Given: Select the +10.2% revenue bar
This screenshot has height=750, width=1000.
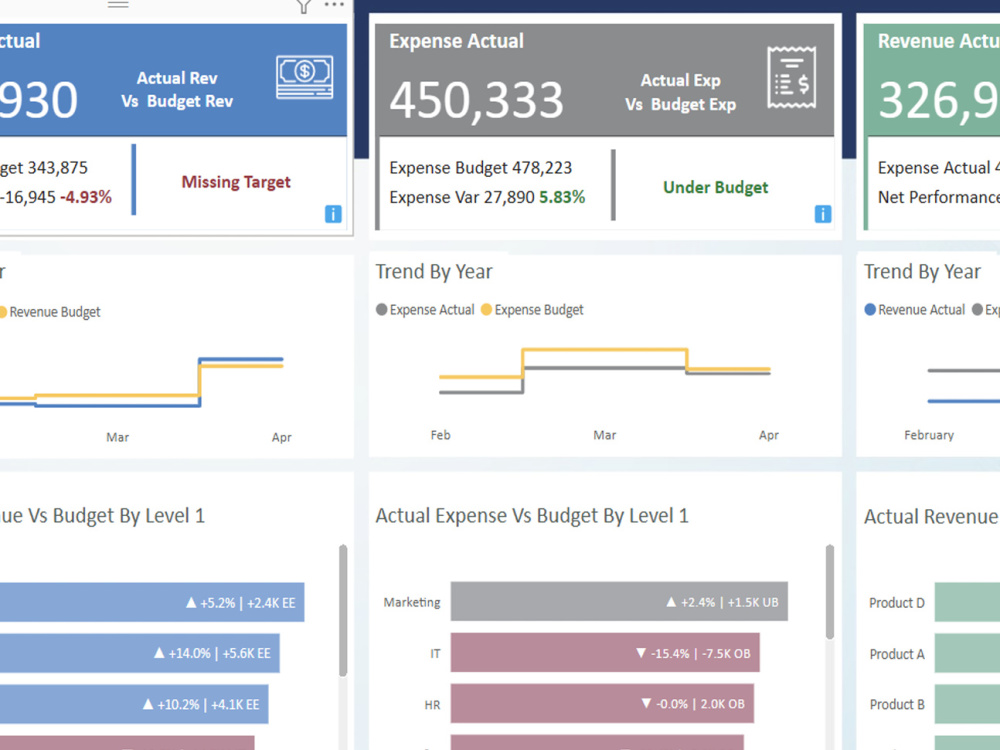Looking at the screenshot, I should point(134,704).
